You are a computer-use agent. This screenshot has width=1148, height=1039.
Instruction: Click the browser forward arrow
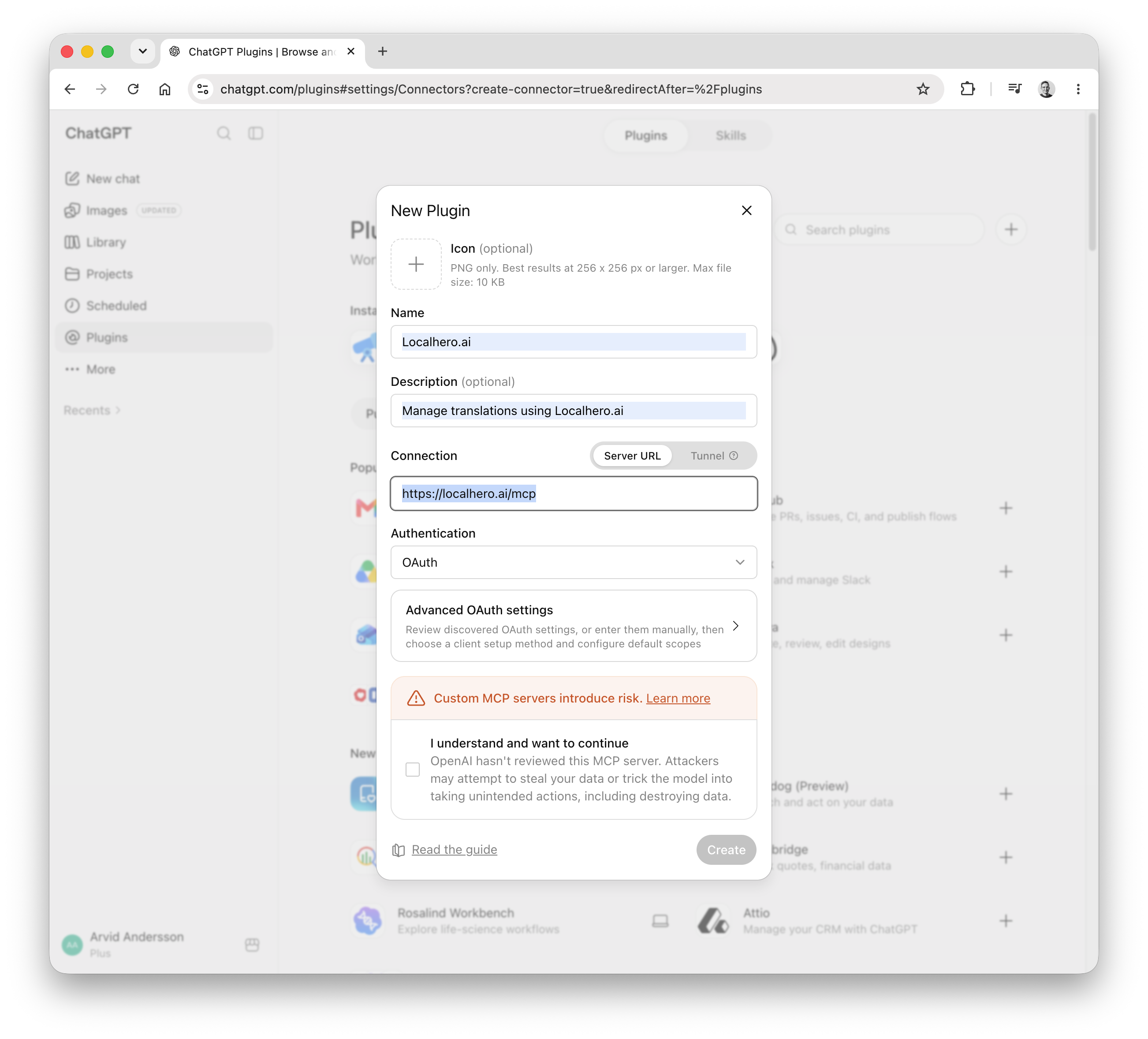coord(101,89)
